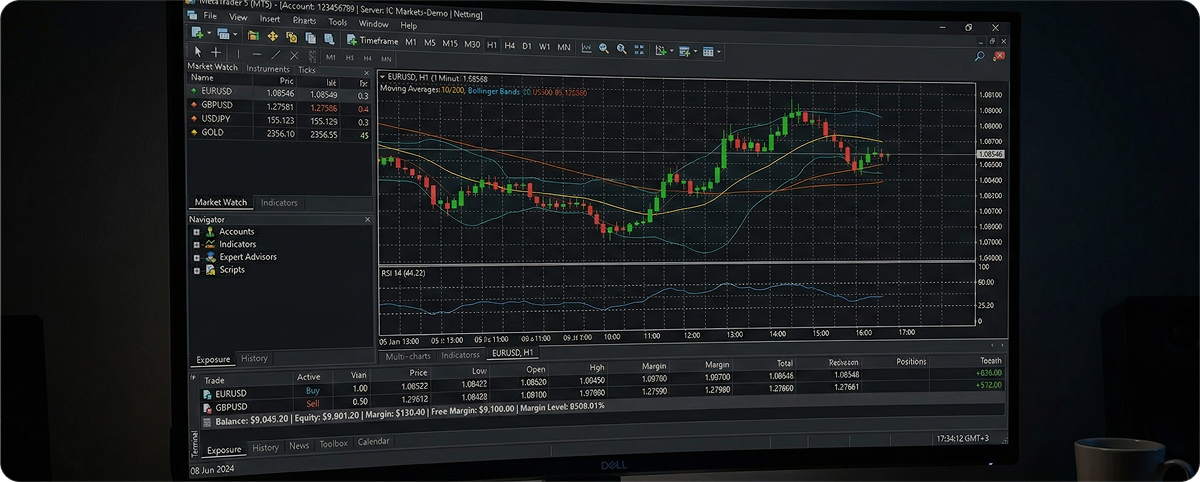This screenshot has height=482, width=1200.
Task: Click the line chart type icon
Action: point(587,48)
